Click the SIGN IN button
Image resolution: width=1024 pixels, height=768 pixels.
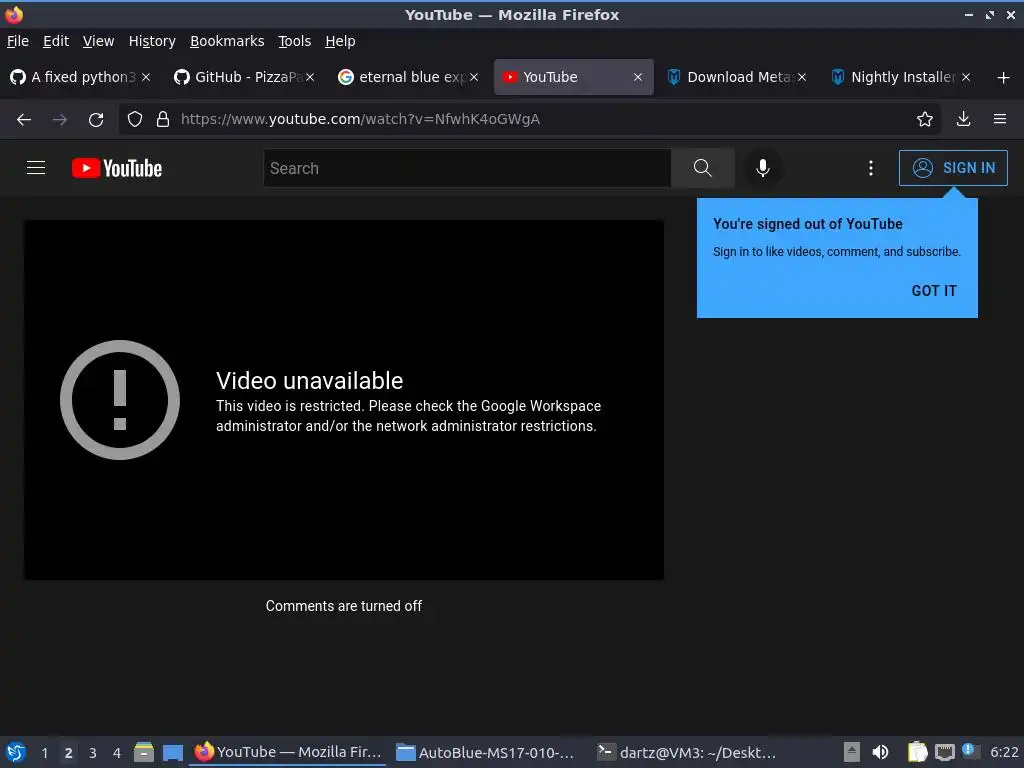tap(953, 168)
